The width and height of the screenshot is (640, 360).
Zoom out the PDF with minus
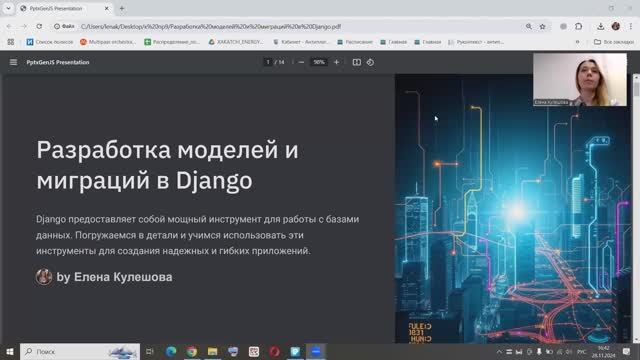[301, 62]
